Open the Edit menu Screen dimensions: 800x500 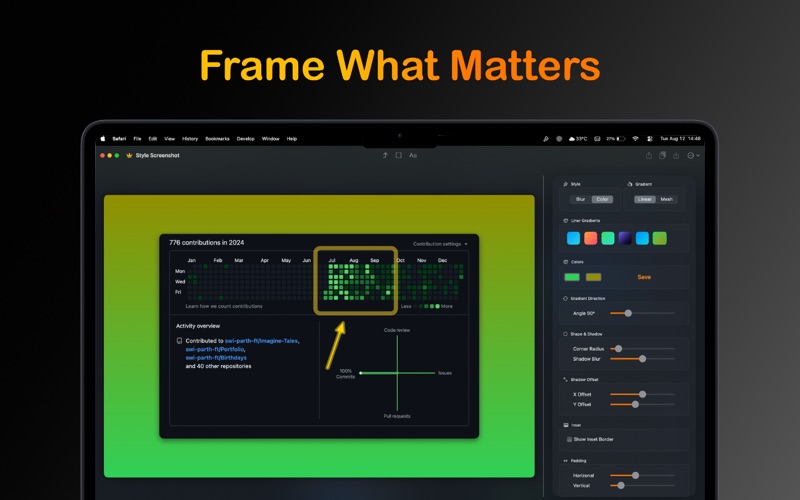click(x=153, y=139)
